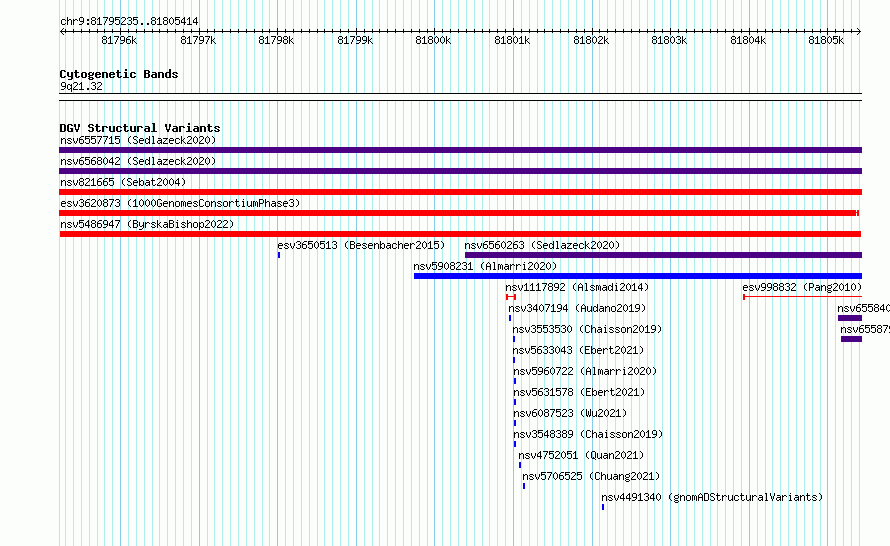Open nsv6560263 (Sedlazeck2020) label
890x546 pixels.
tap(542, 245)
